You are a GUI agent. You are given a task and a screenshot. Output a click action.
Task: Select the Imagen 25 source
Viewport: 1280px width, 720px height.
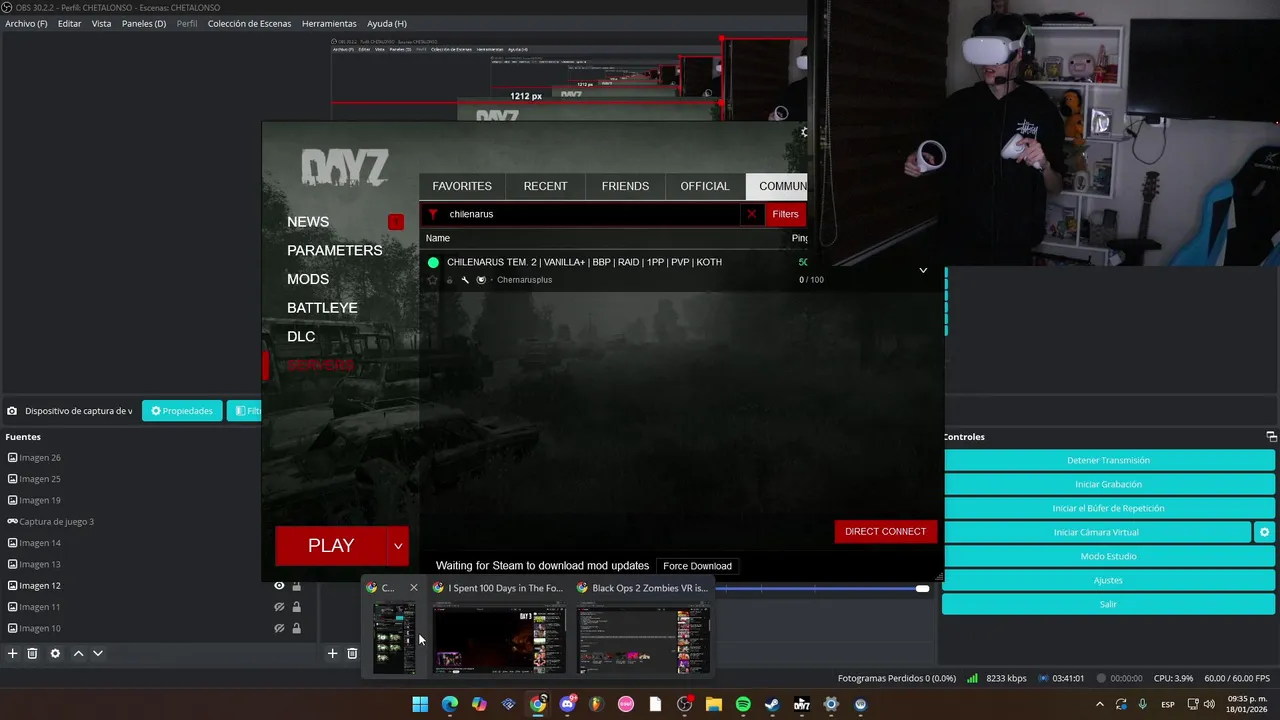[40, 479]
